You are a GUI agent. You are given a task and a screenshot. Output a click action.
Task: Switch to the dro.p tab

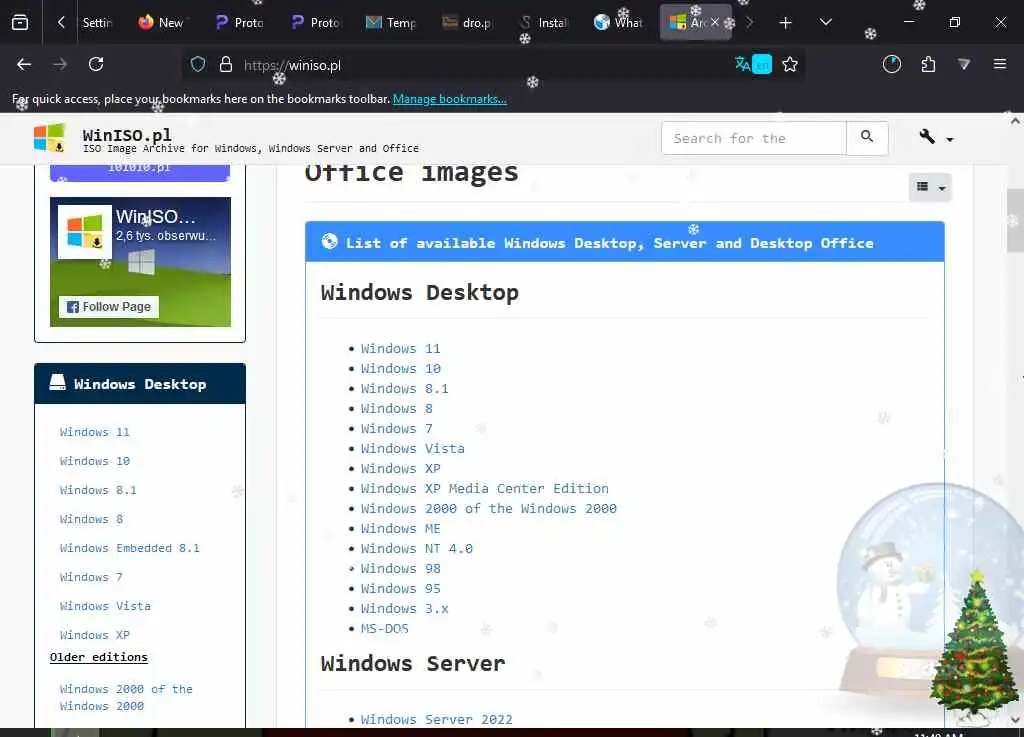468,23
